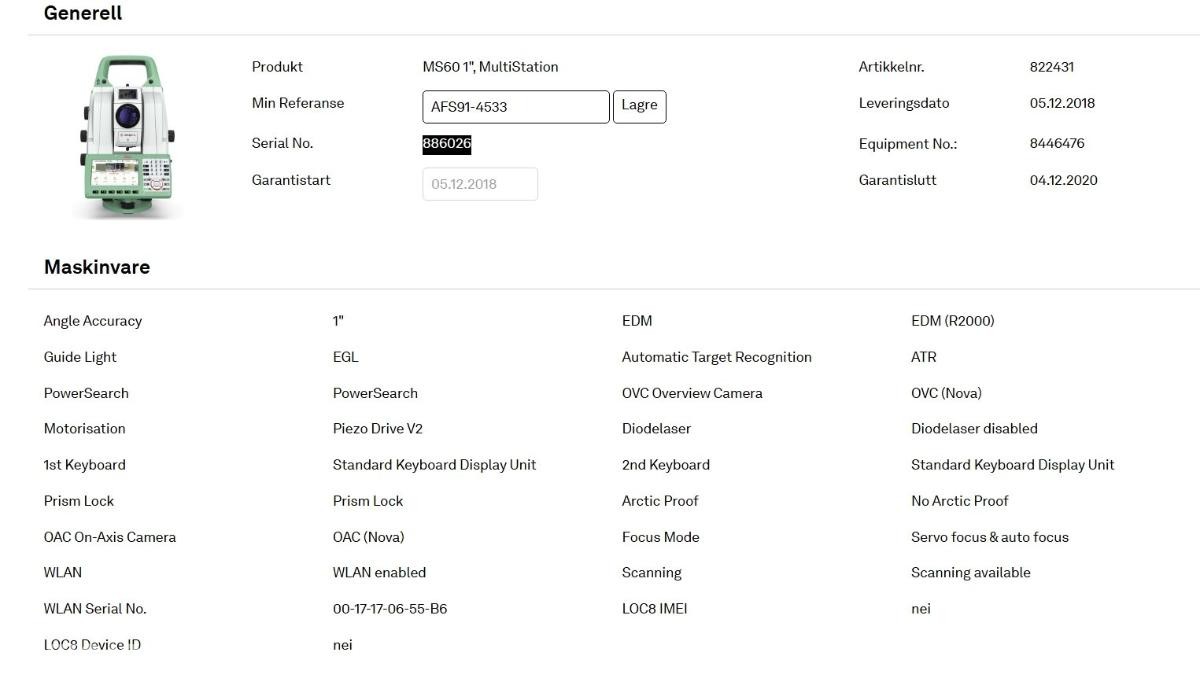The image size is (1200, 689).
Task: Click the Garantislutt date 04.12.2020
Action: click(x=1063, y=181)
